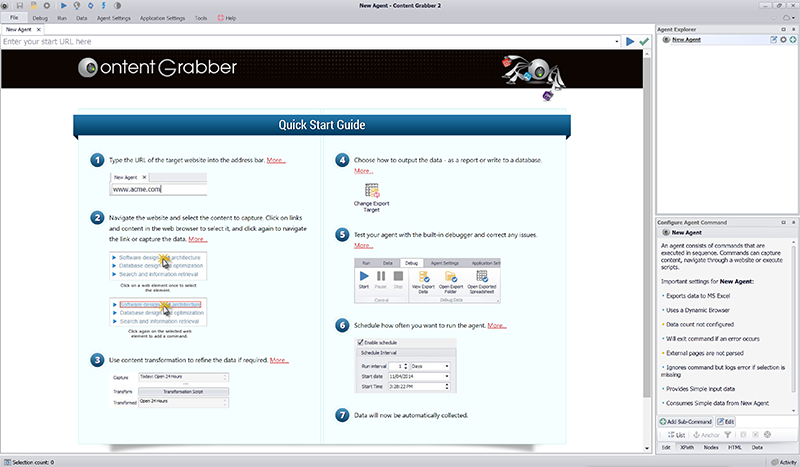The image size is (800, 467).
Task: Click the Open folder icon in title toolbar
Action: click(34, 6)
